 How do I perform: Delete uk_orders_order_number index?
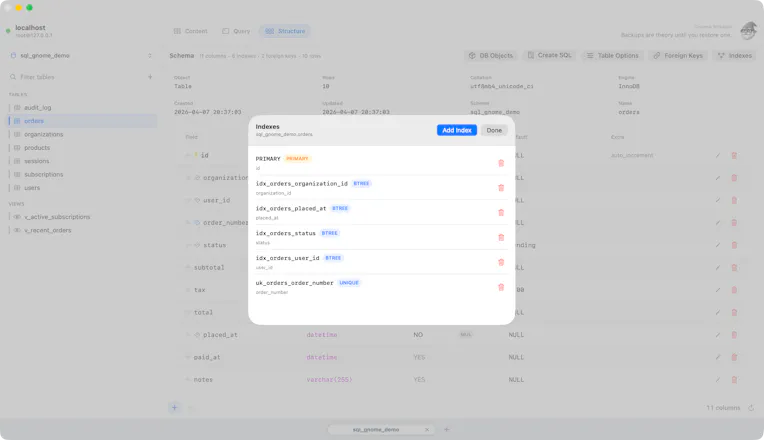[x=501, y=287]
